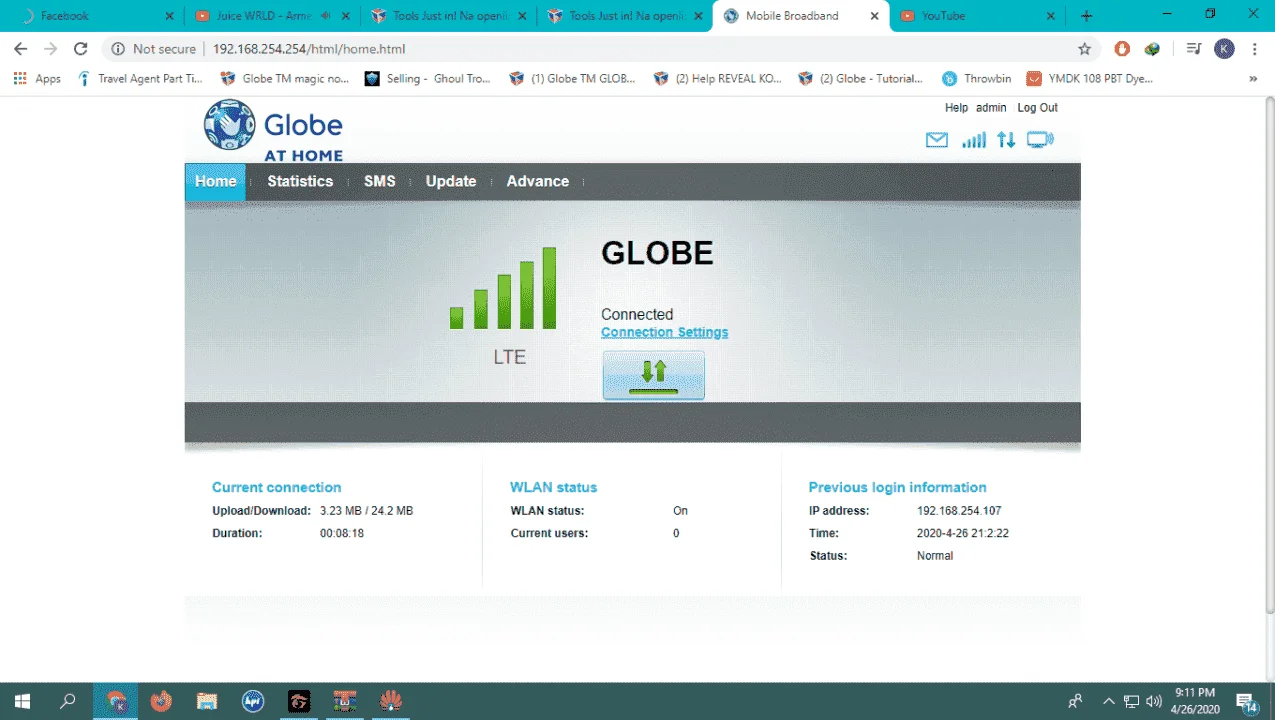Open the media control playlist icon
This screenshot has width=1275, height=720.
[x=1193, y=49]
